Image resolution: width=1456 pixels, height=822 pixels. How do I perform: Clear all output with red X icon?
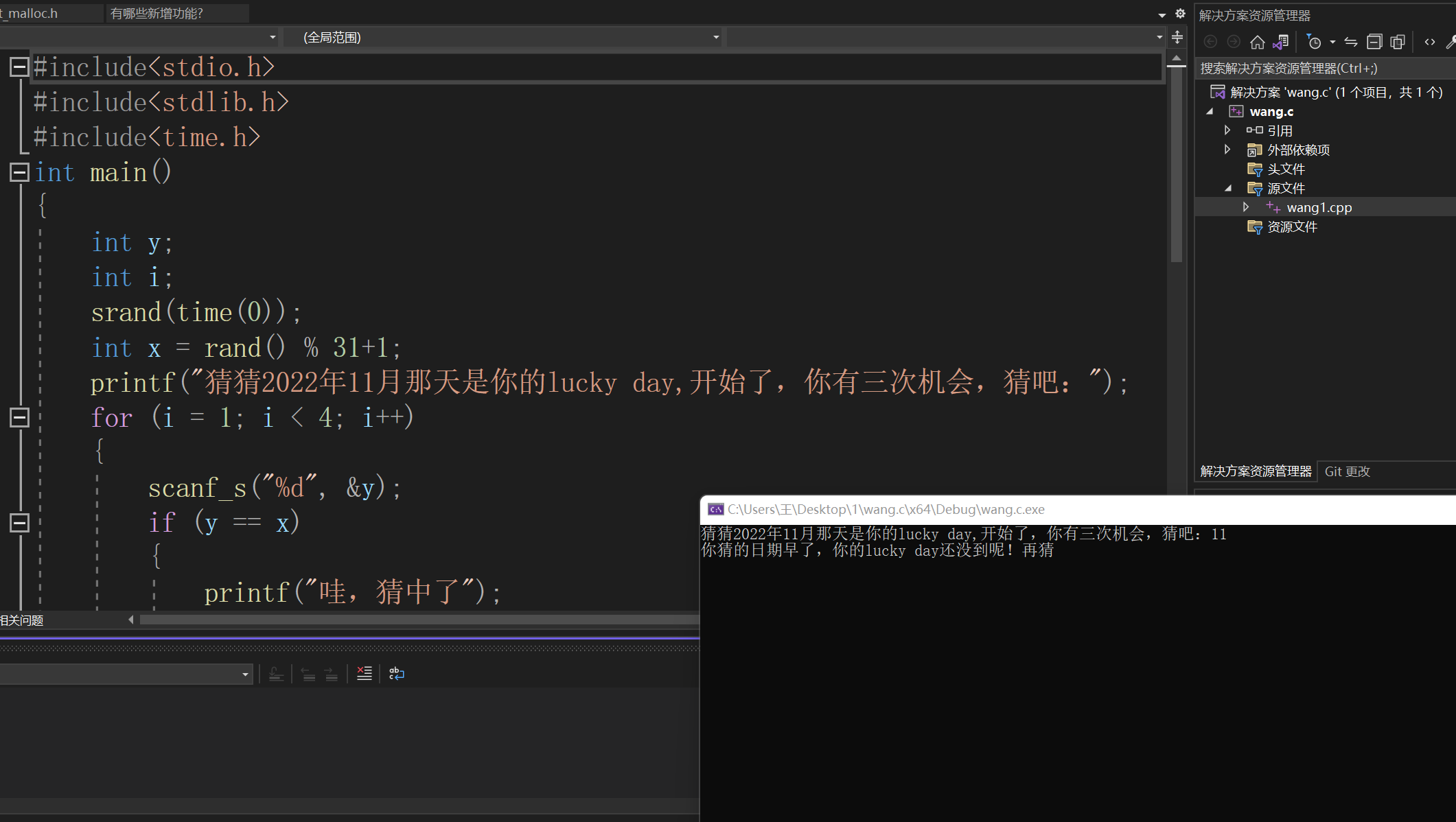(x=365, y=674)
